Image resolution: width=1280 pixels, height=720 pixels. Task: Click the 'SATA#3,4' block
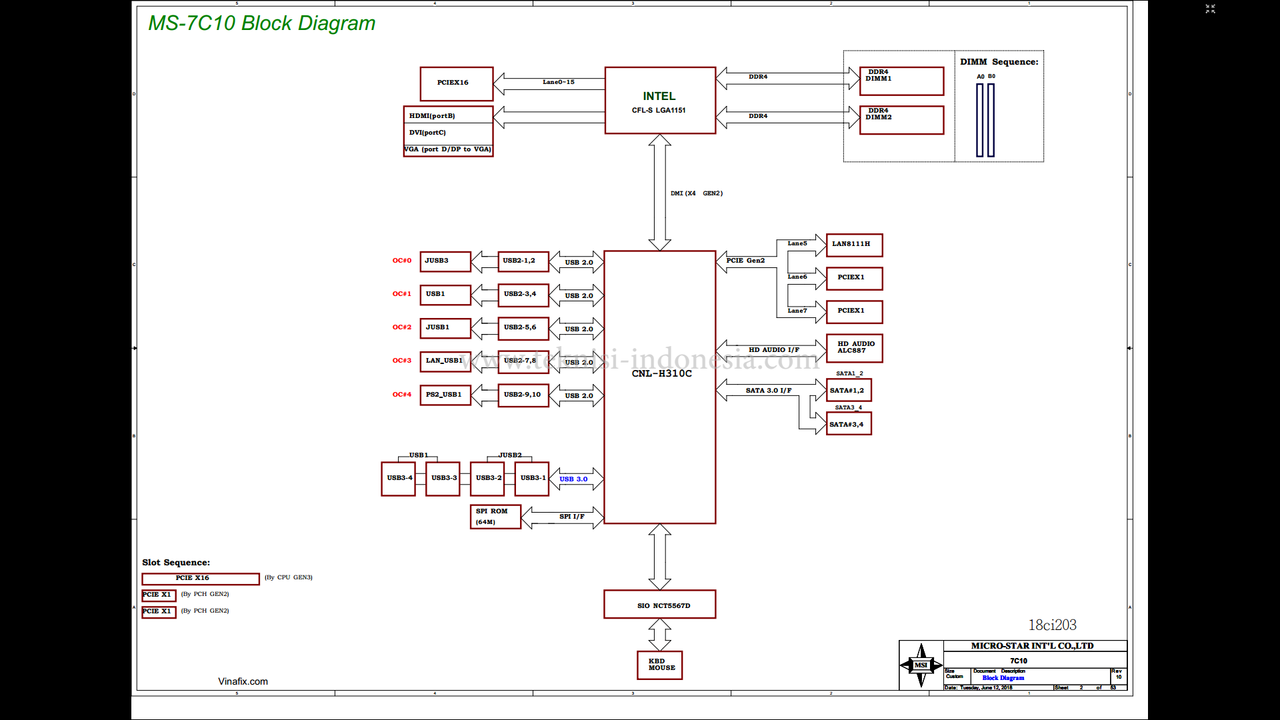coord(849,424)
